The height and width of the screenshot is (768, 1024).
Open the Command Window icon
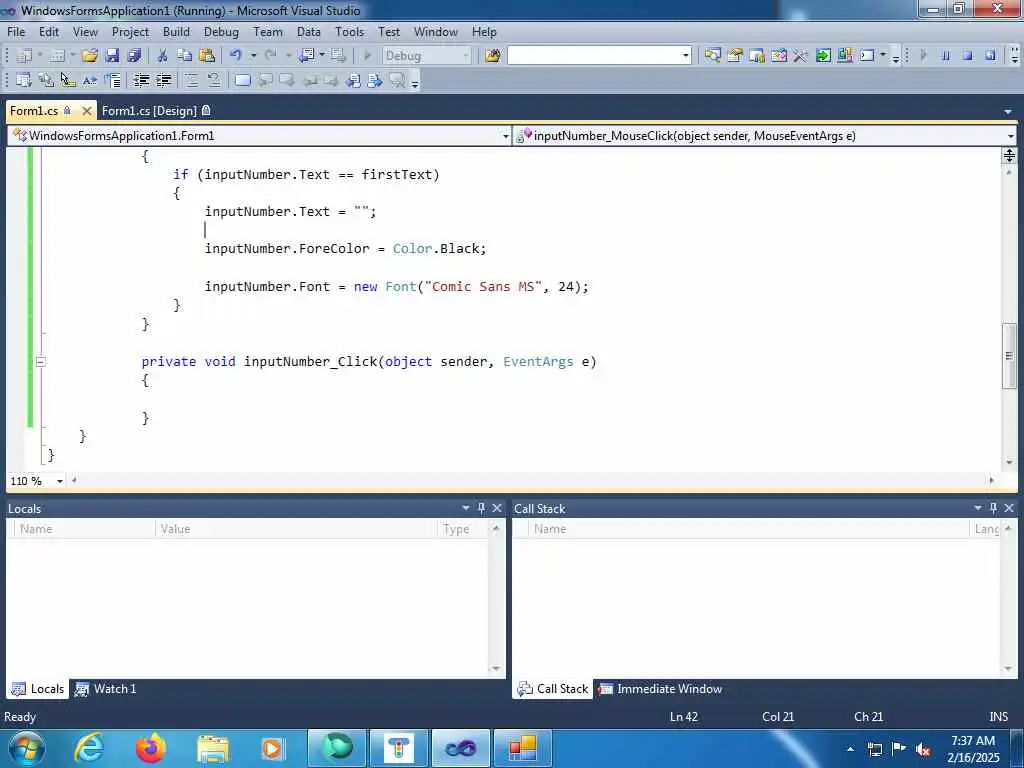[867, 56]
